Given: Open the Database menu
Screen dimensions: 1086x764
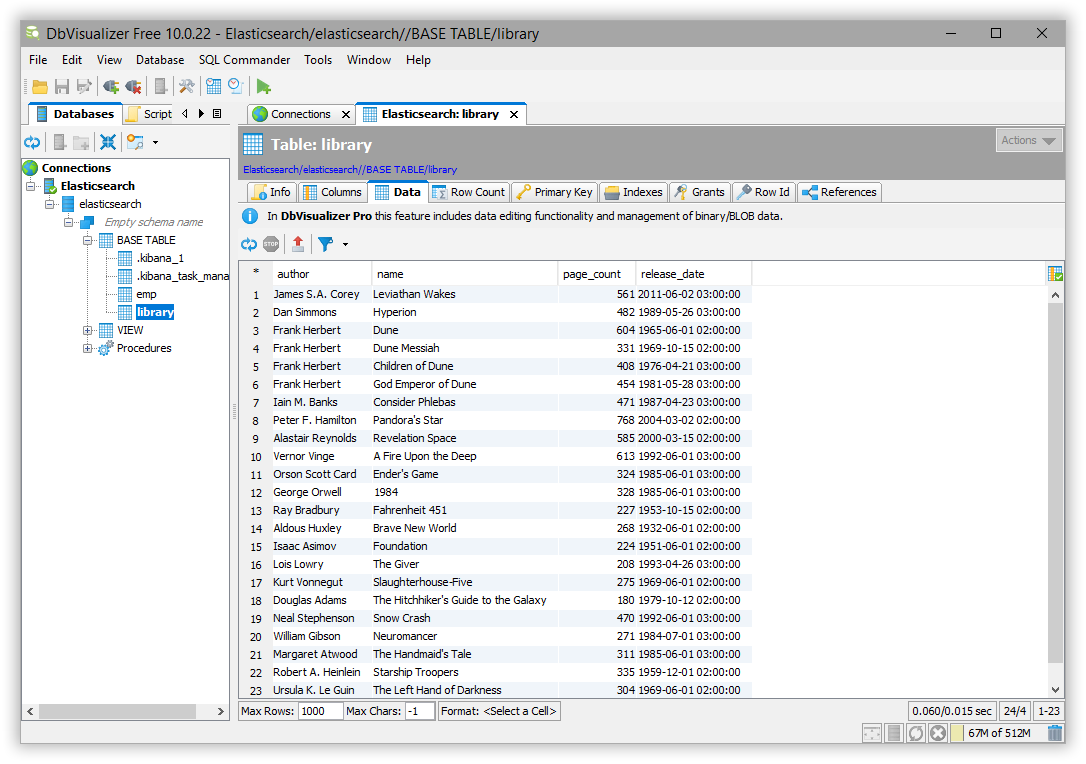Looking at the screenshot, I should (159, 60).
